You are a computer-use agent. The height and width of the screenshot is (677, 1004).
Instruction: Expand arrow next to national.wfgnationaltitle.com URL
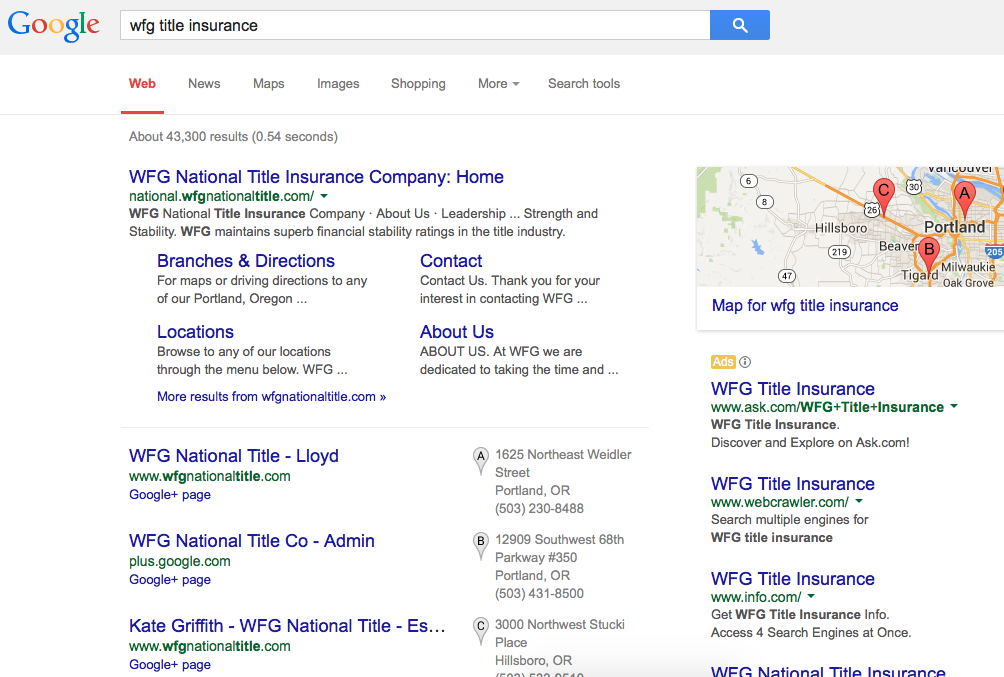click(x=324, y=196)
